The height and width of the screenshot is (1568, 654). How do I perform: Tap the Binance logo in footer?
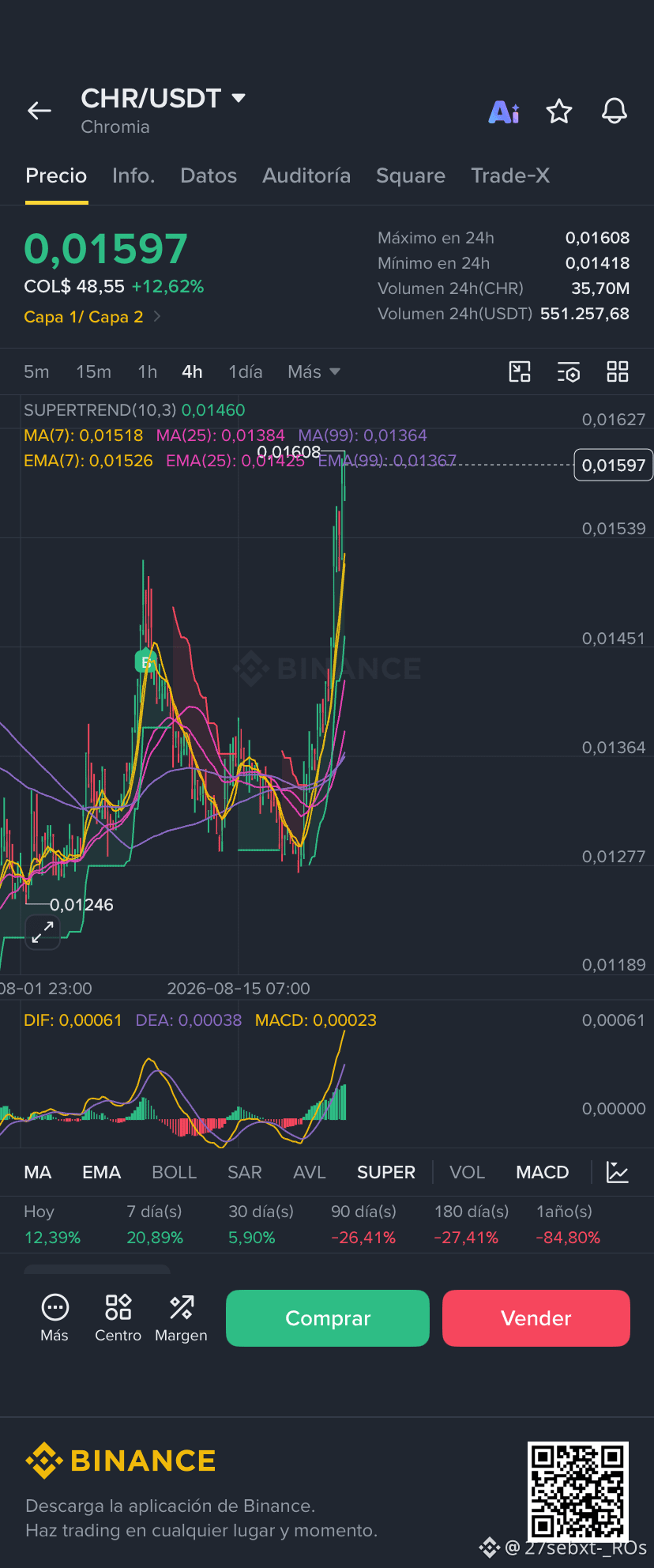click(x=121, y=1461)
